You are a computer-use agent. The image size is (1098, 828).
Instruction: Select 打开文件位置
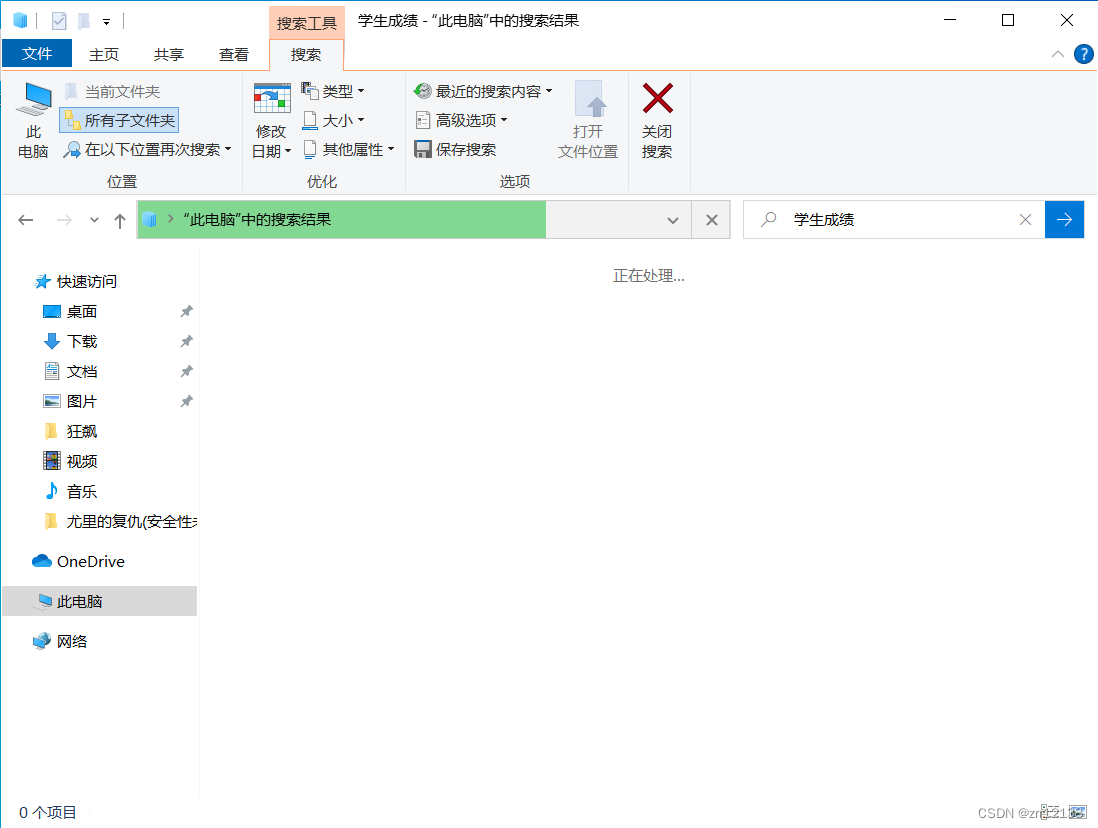pyautogui.click(x=589, y=120)
